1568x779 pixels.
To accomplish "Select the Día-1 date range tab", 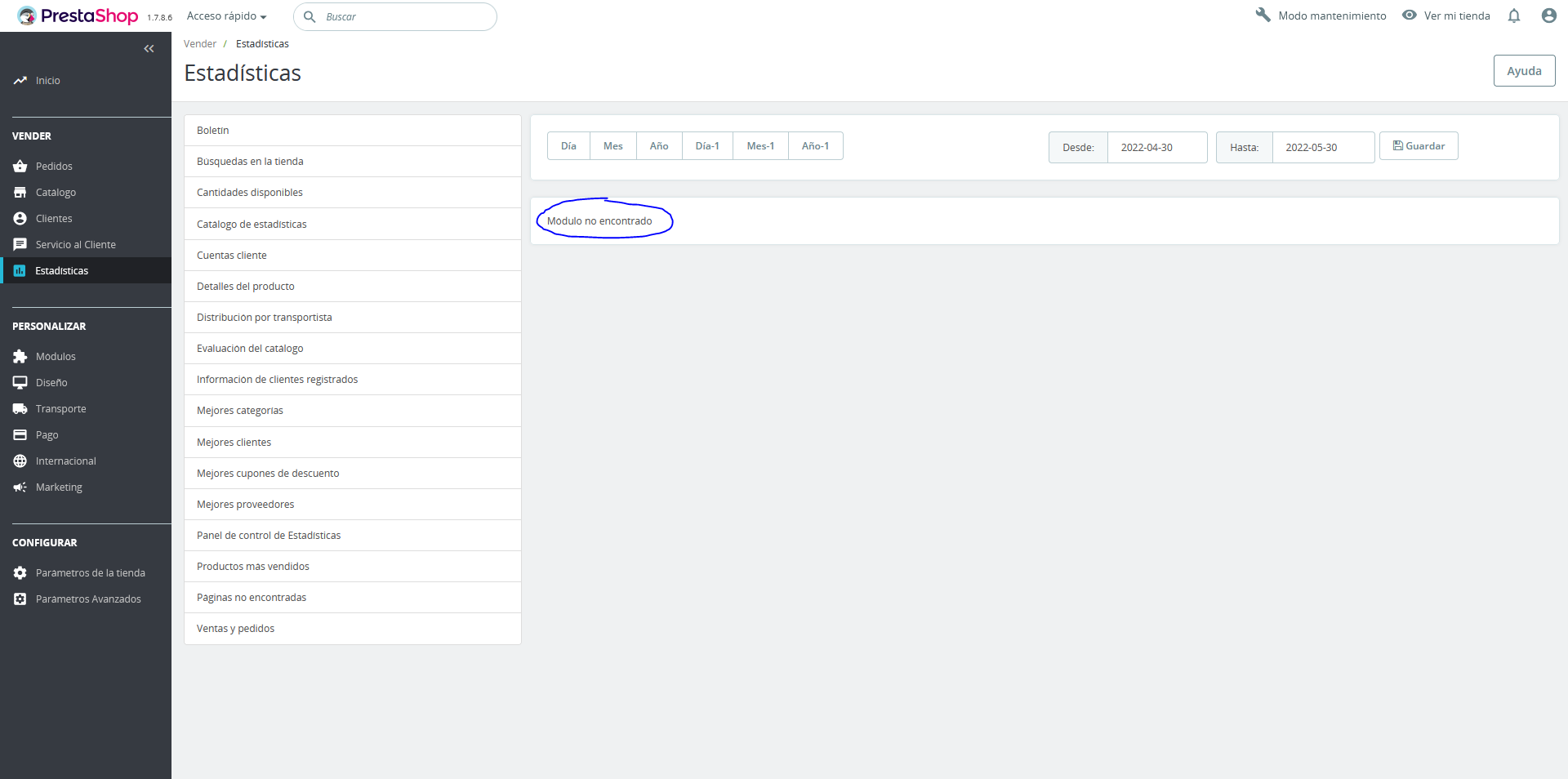I will coord(707,146).
